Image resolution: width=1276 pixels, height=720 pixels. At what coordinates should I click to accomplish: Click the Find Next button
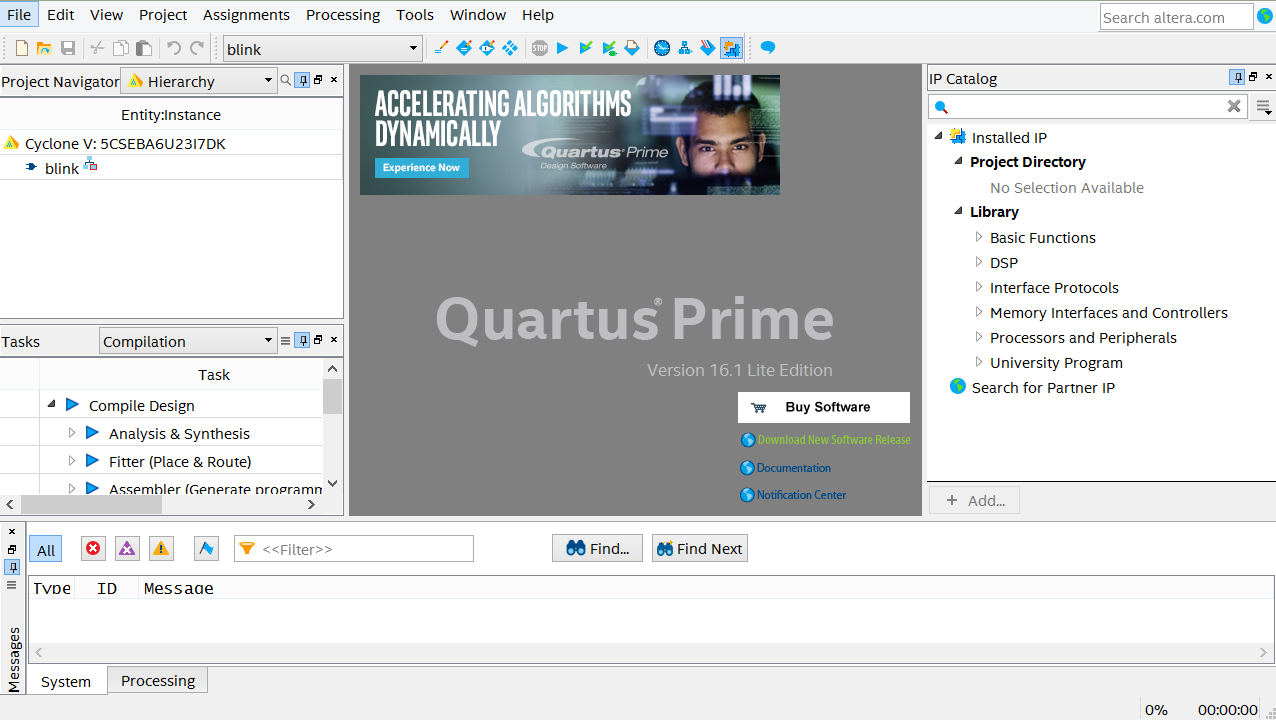699,548
